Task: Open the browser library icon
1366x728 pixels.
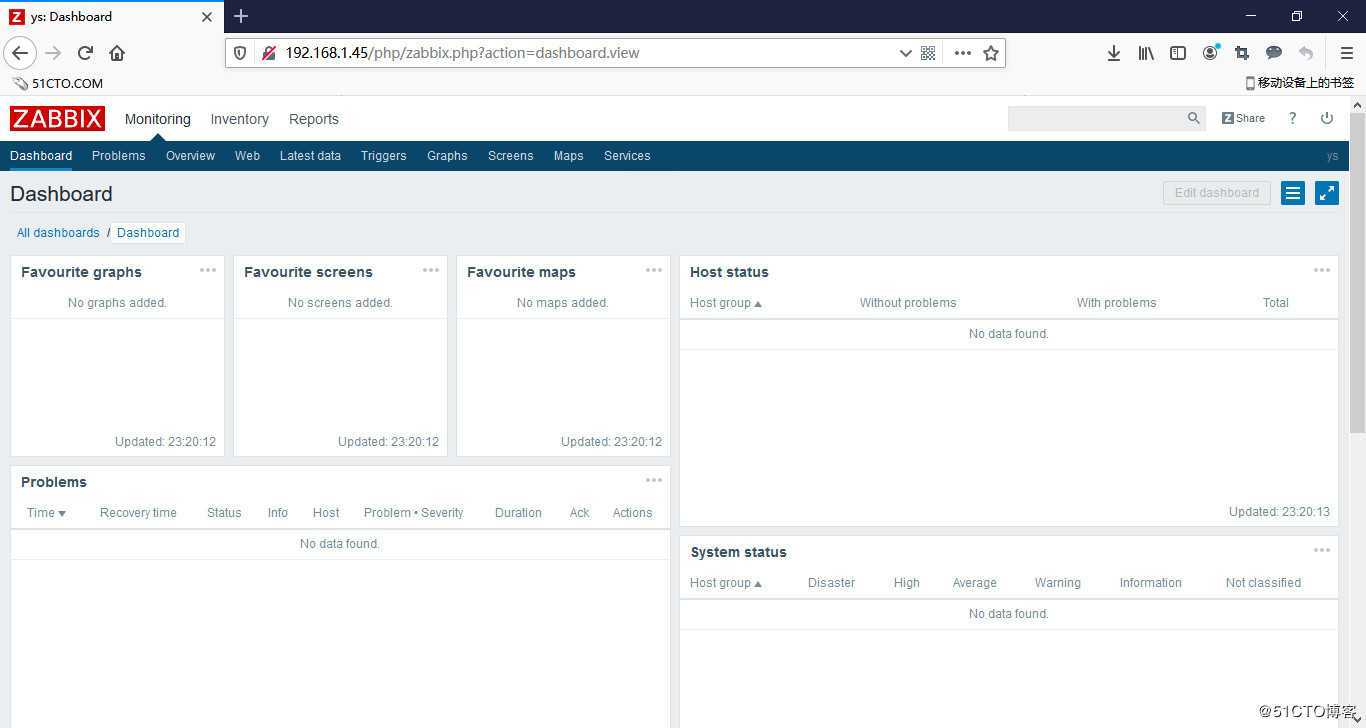Action: tap(1146, 53)
